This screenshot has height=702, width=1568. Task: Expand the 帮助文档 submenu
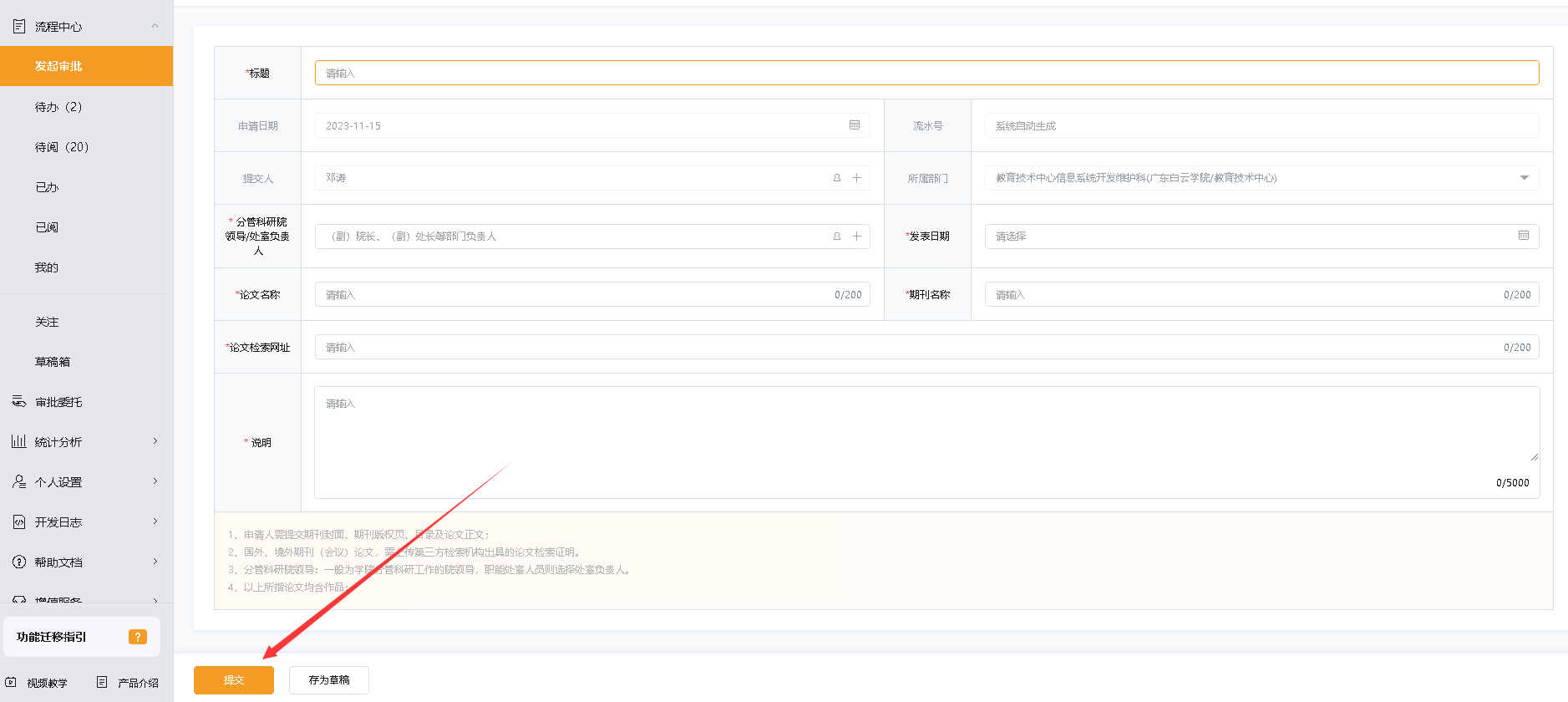(x=155, y=562)
